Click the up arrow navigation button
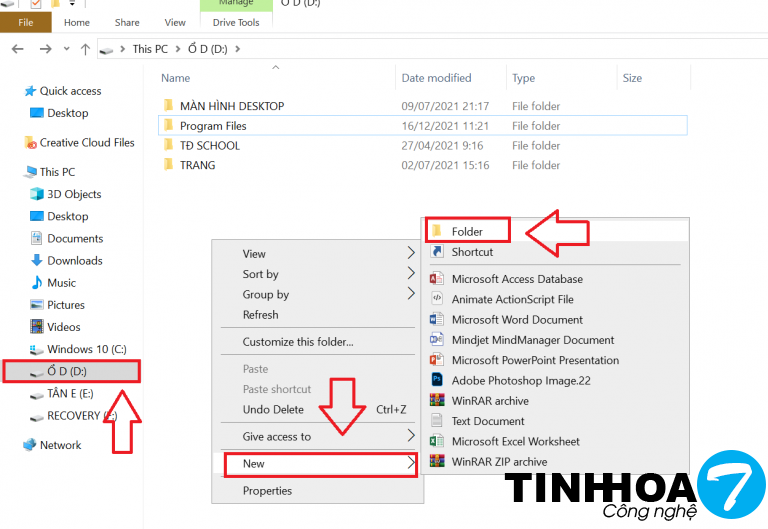Viewport: 768px width, 529px height. pyautogui.click(x=85, y=48)
